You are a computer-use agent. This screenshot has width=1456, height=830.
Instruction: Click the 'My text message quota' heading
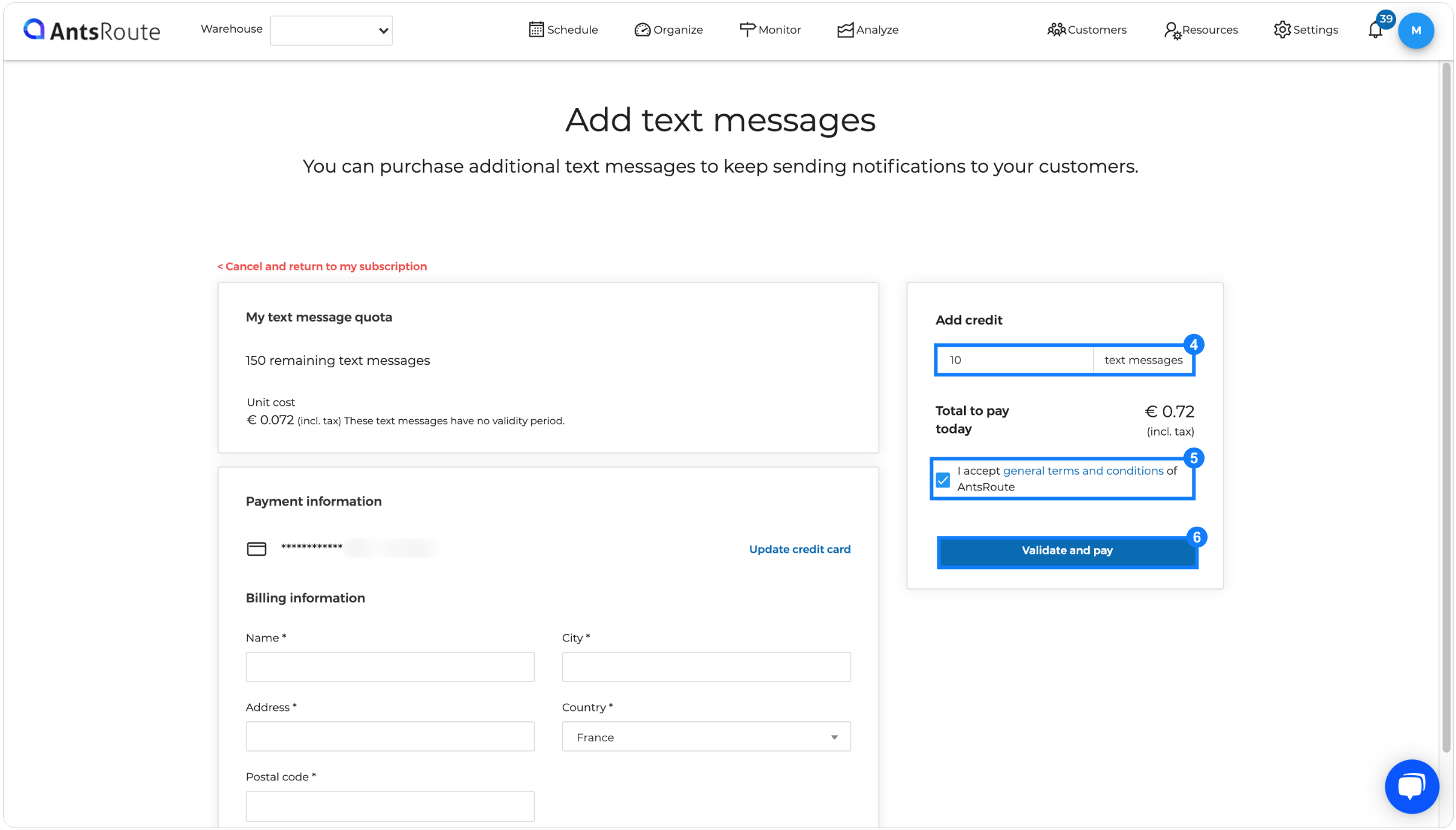(x=319, y=317)
